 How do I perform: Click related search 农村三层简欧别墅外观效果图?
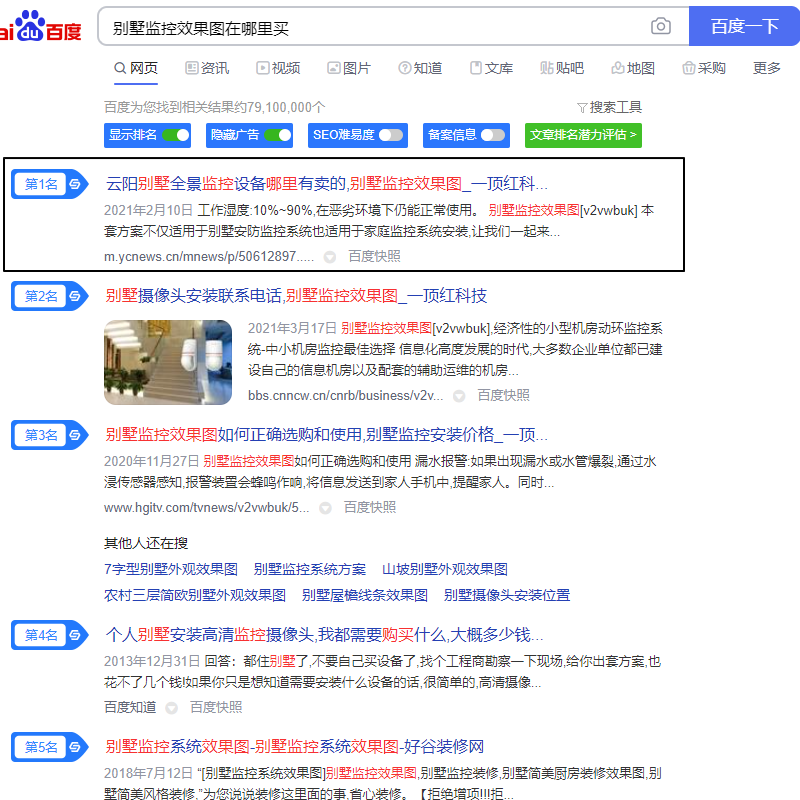(x=195, y=595)
